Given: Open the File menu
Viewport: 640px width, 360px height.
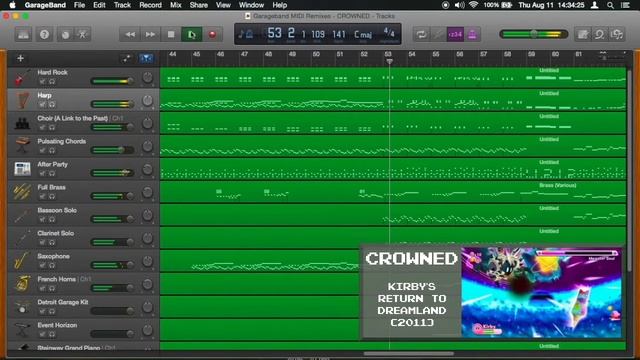Looking at the screenshot, I should pos(79,5).
